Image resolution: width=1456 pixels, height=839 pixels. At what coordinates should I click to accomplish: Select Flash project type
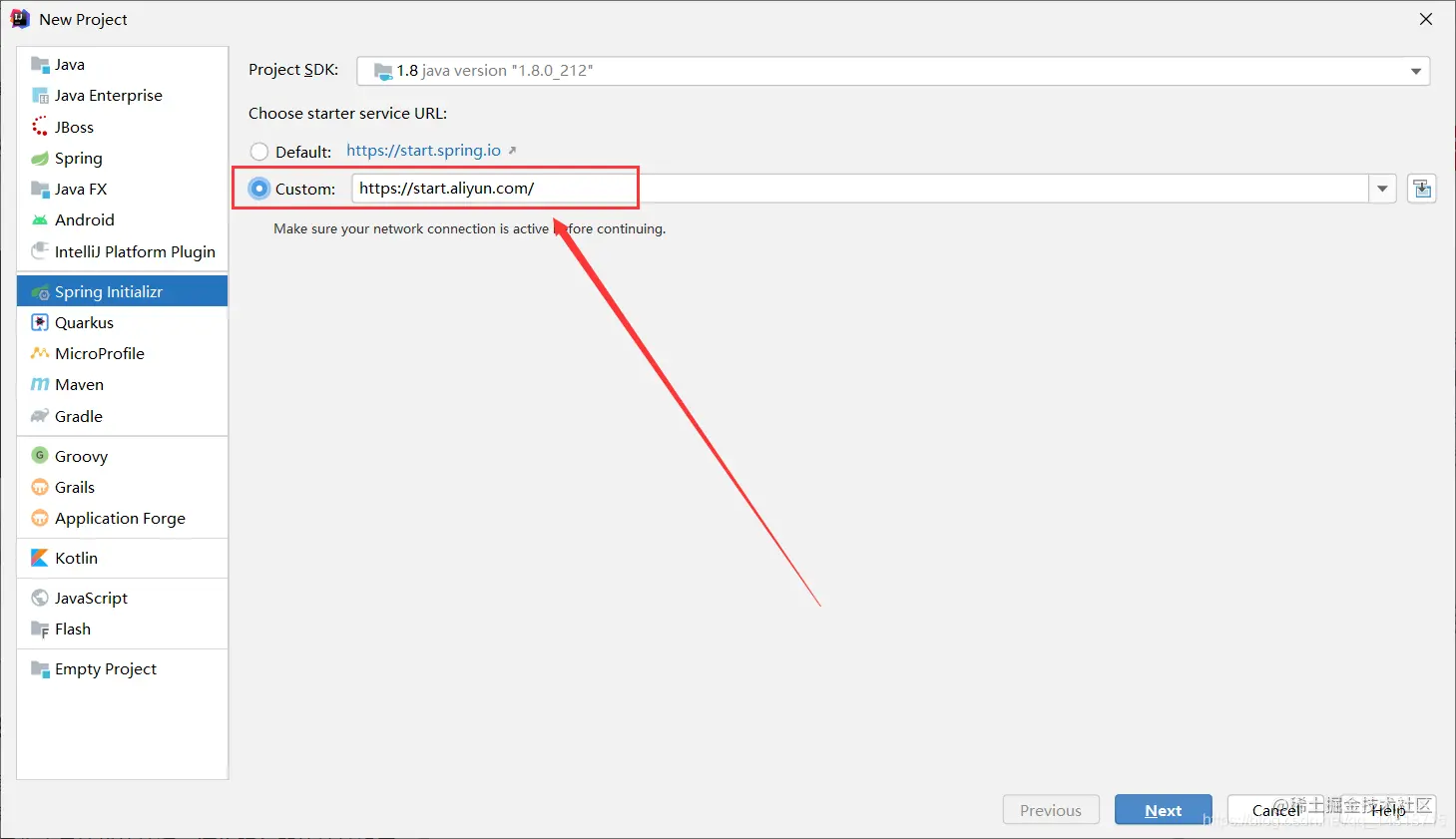[x=122, y=629]
